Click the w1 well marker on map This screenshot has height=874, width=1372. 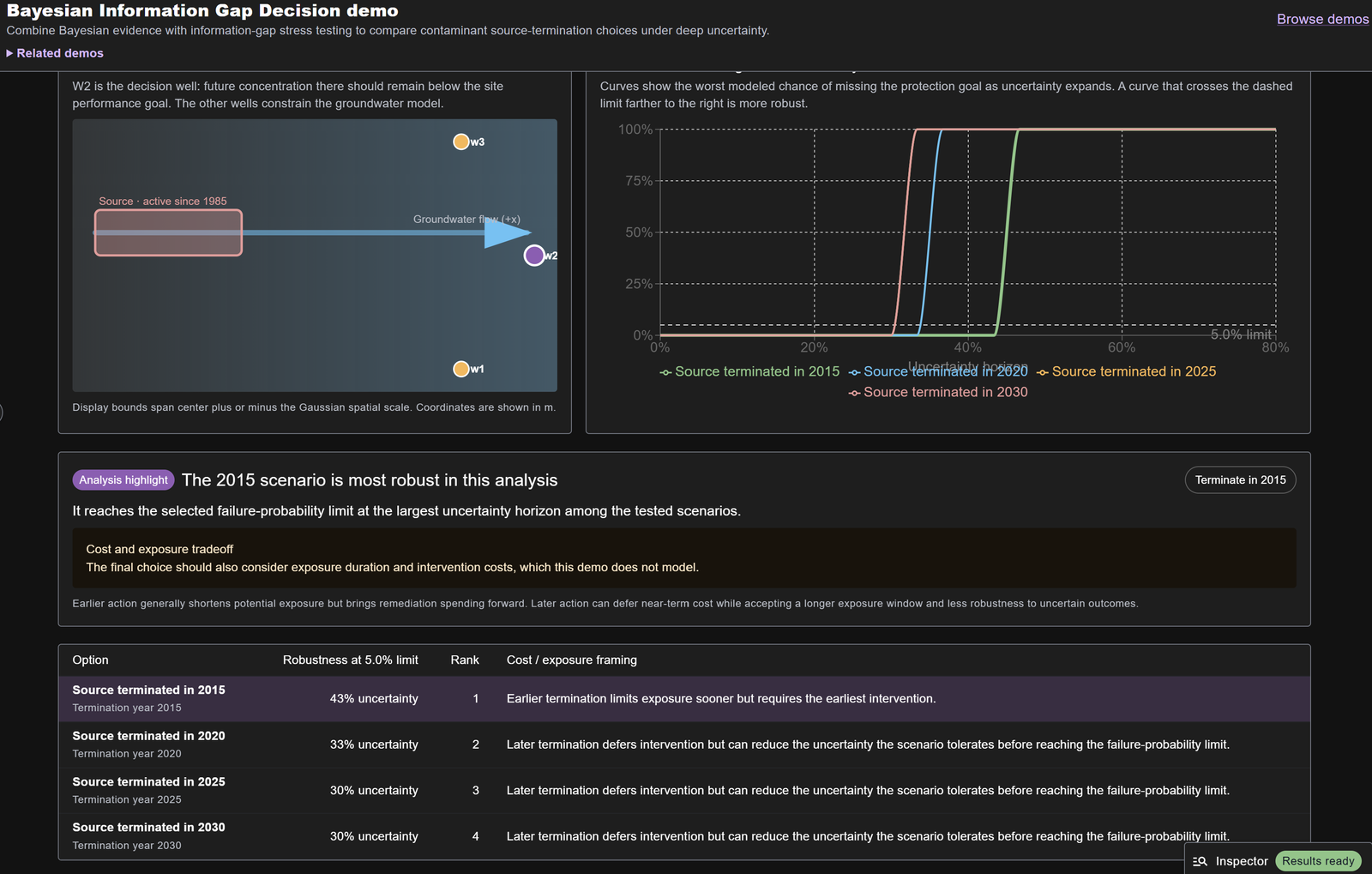(x=461, y=369)
